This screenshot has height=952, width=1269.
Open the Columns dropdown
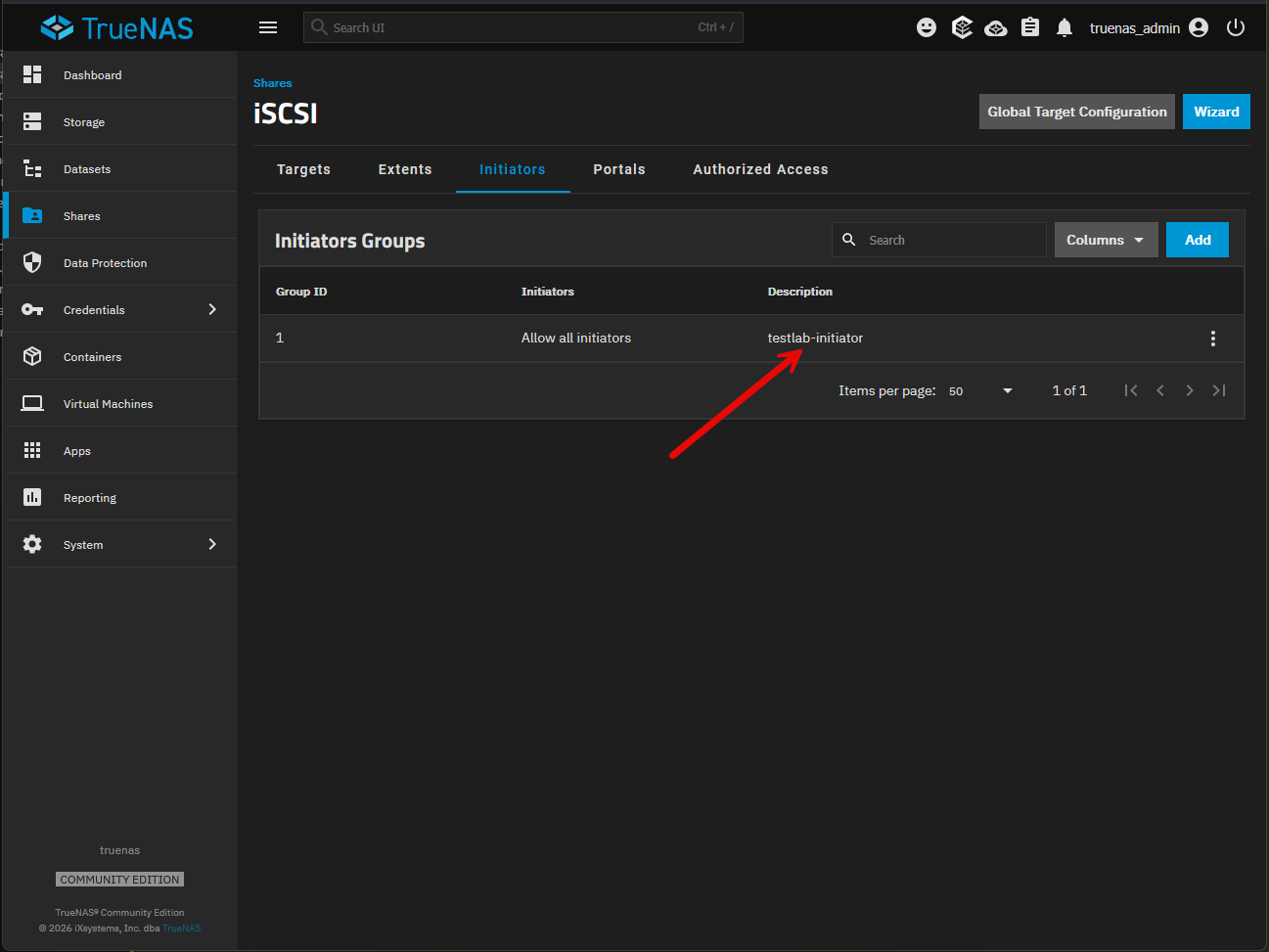[1106, 240]
